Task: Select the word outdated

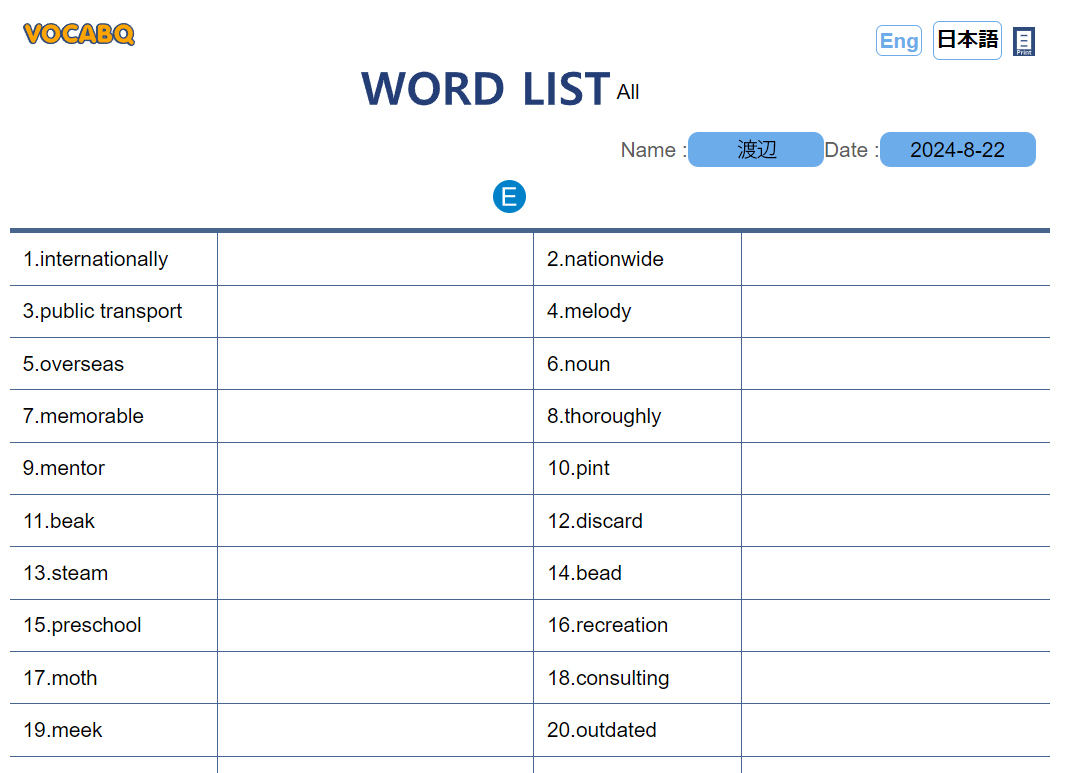Action: 601,730
